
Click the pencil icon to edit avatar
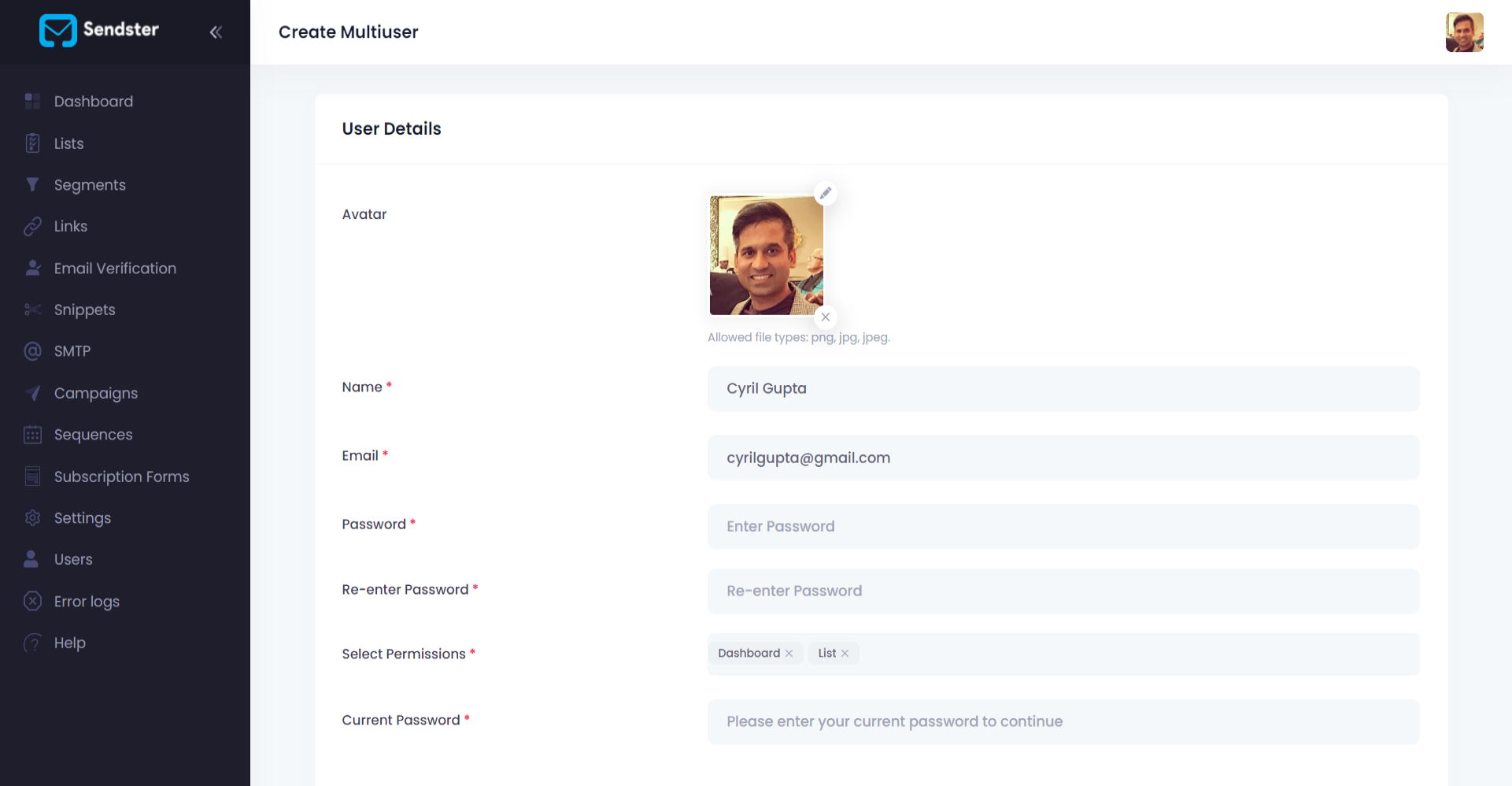(825, 193)
